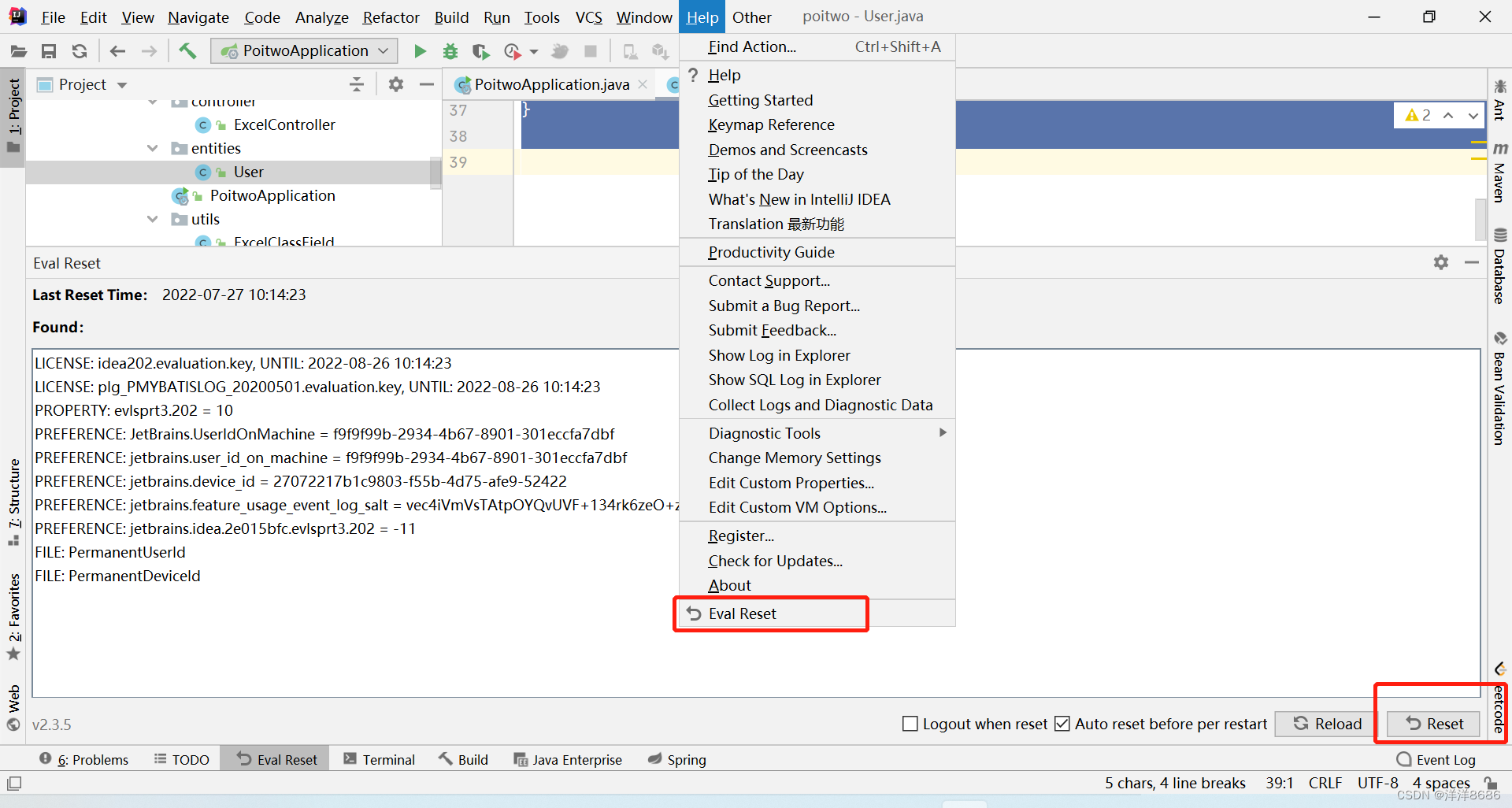Switch to PoitwoApplication.java editor tab

551,84
